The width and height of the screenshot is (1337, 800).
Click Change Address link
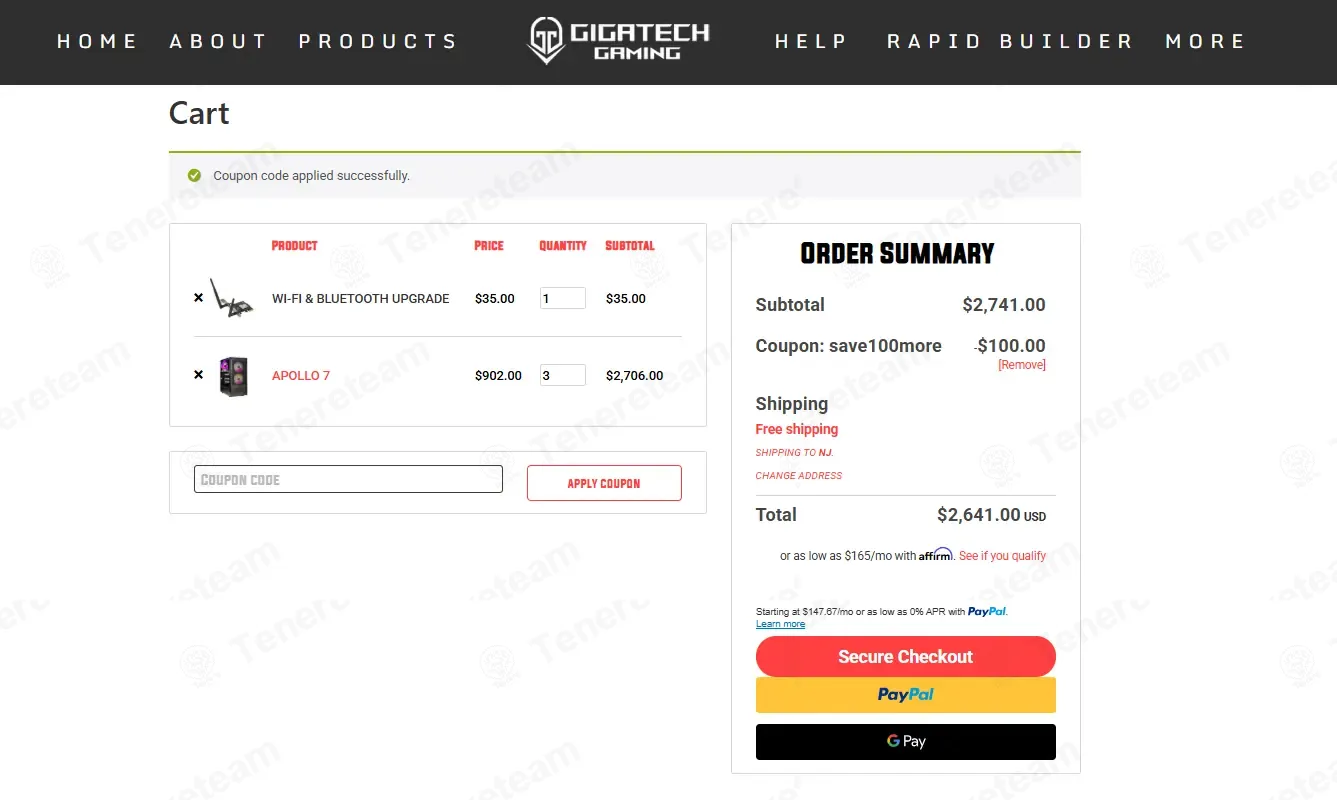tap(799, 476)
